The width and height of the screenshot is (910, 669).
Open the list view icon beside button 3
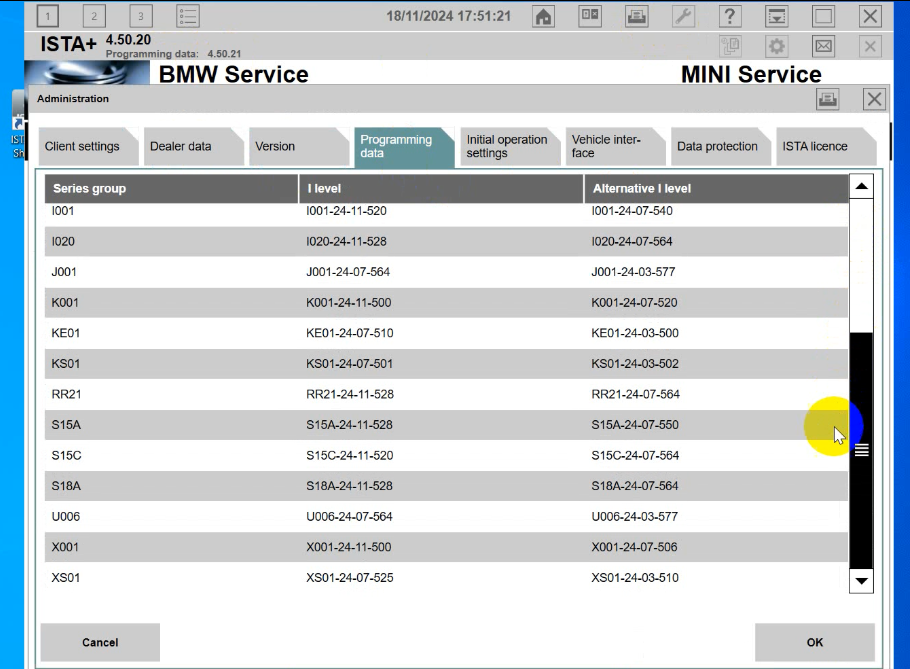click(187, 16)
